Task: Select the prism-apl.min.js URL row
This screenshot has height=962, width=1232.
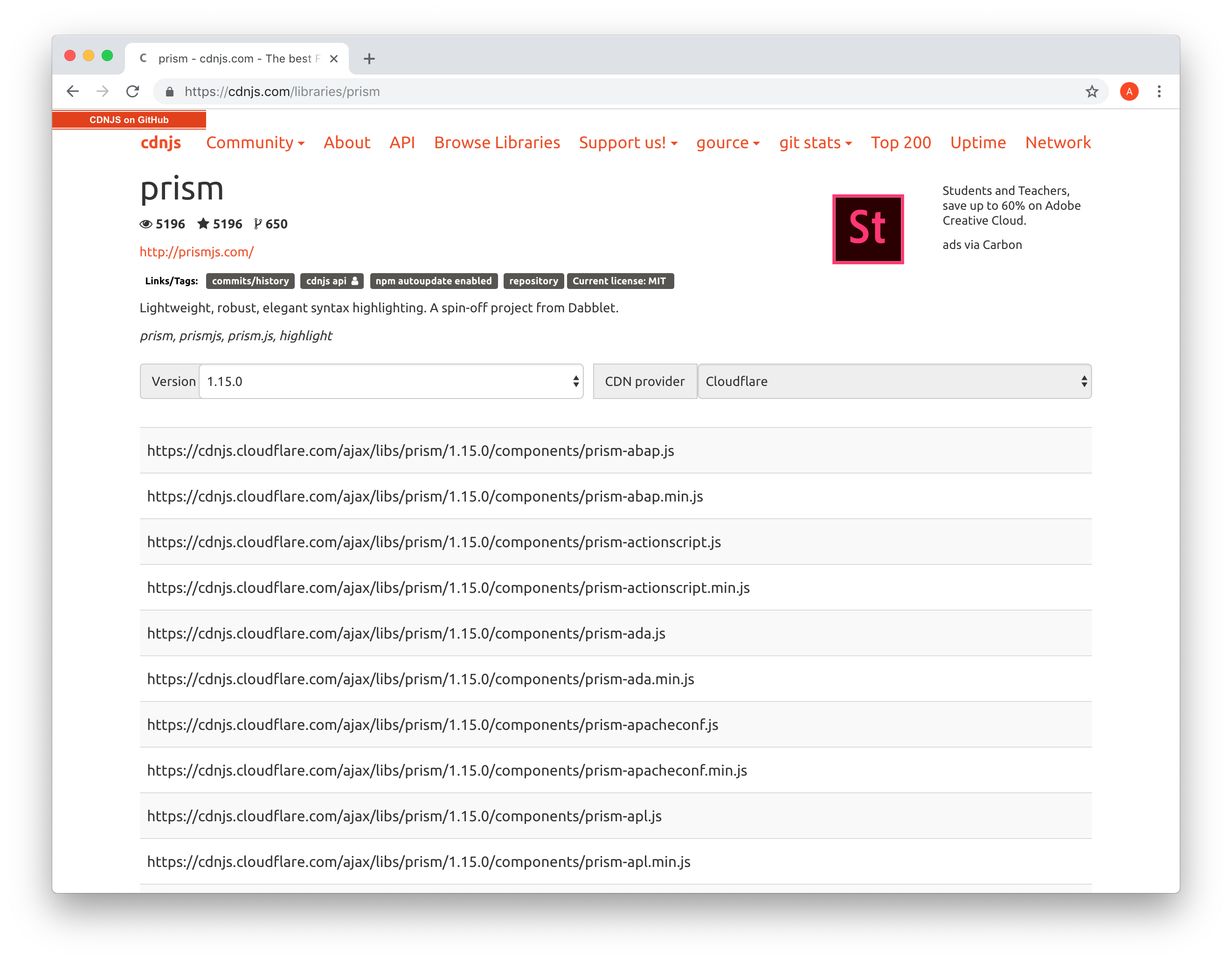Action: coord(616,862)
